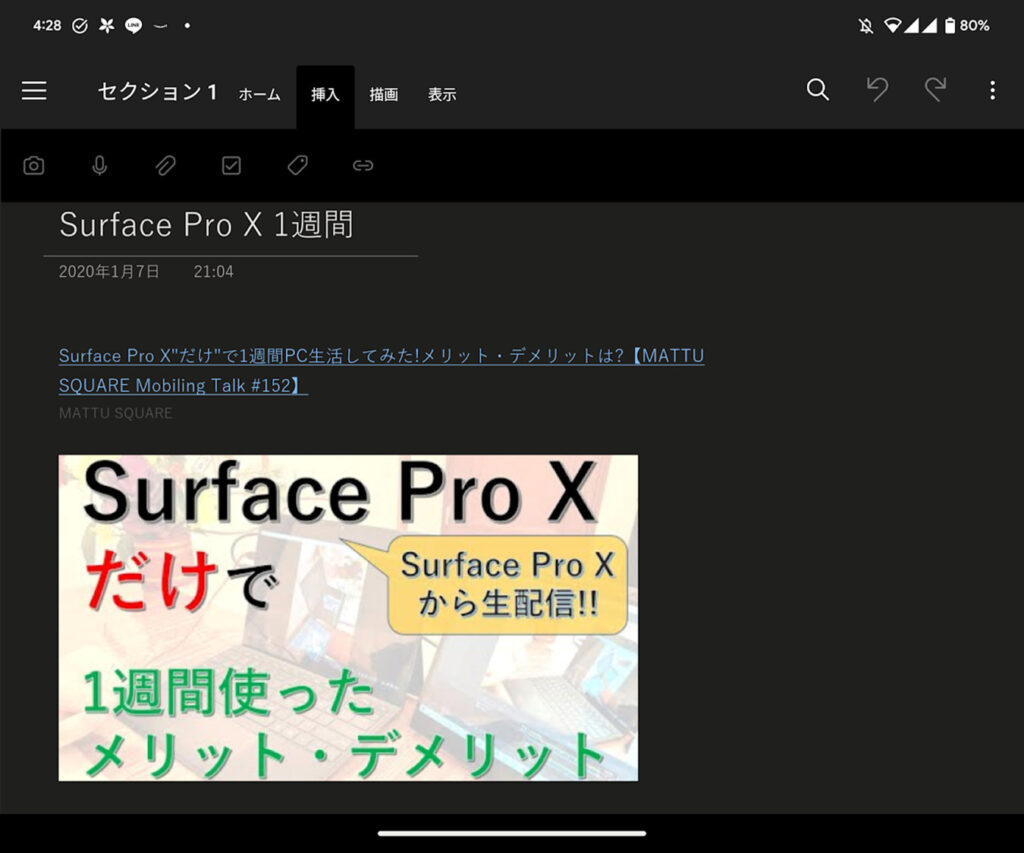Tap the search magnifier icon

(818, 89)
